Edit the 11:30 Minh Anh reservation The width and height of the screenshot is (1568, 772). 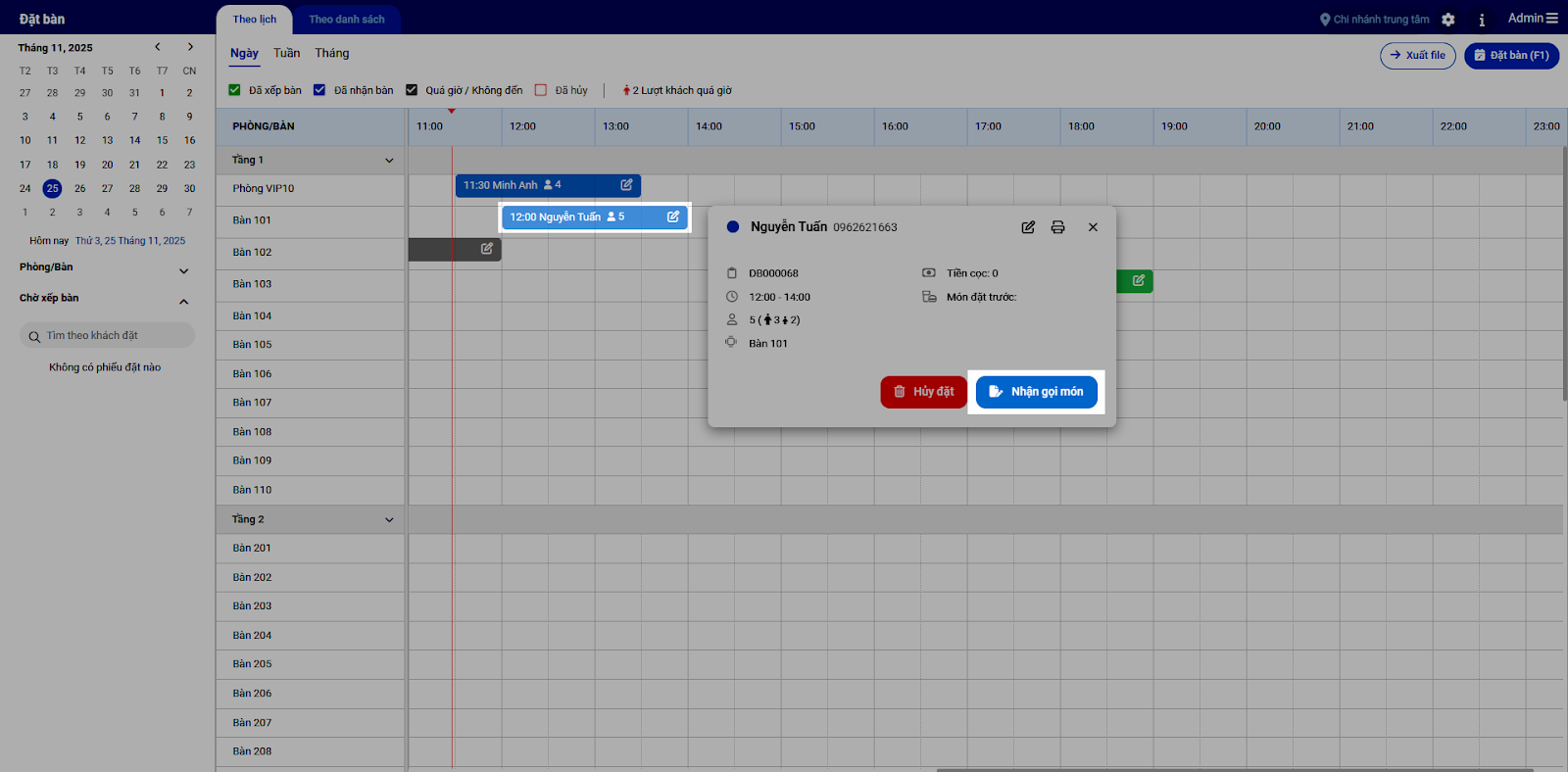[626, 185]
